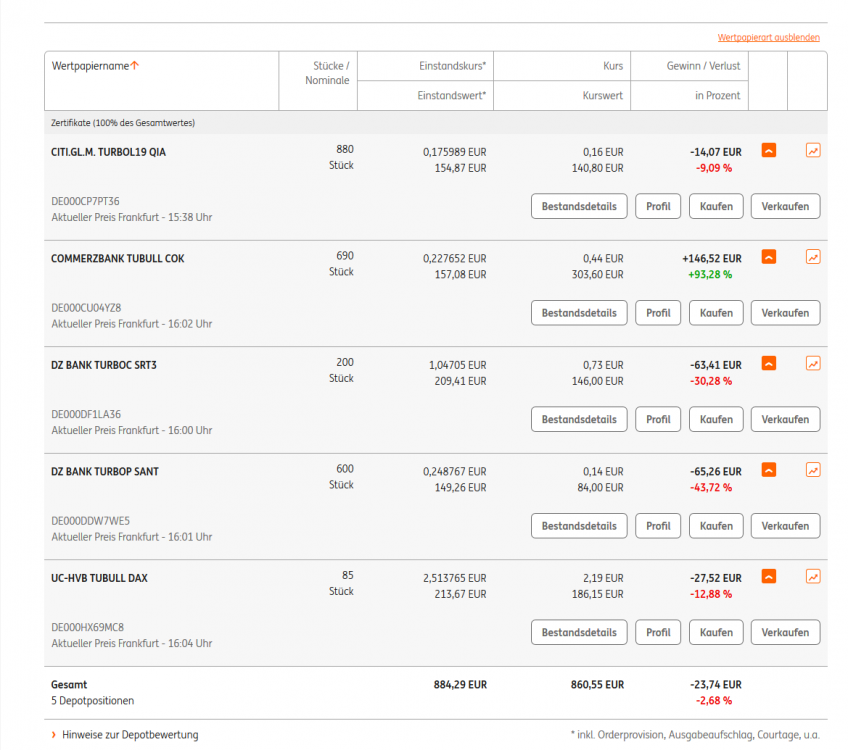
Task: Open chart for COMMERZBANK TUBULL COK
Action: [x=813, y=257]
